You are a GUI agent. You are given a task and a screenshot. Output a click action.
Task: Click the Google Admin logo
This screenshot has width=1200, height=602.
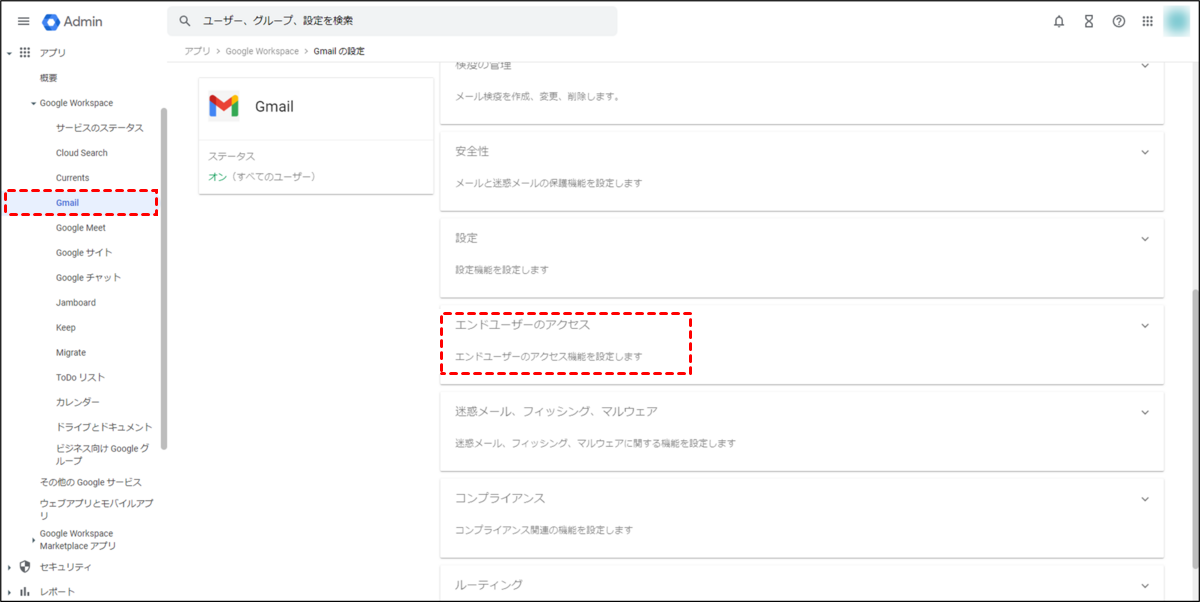point(73,21)
